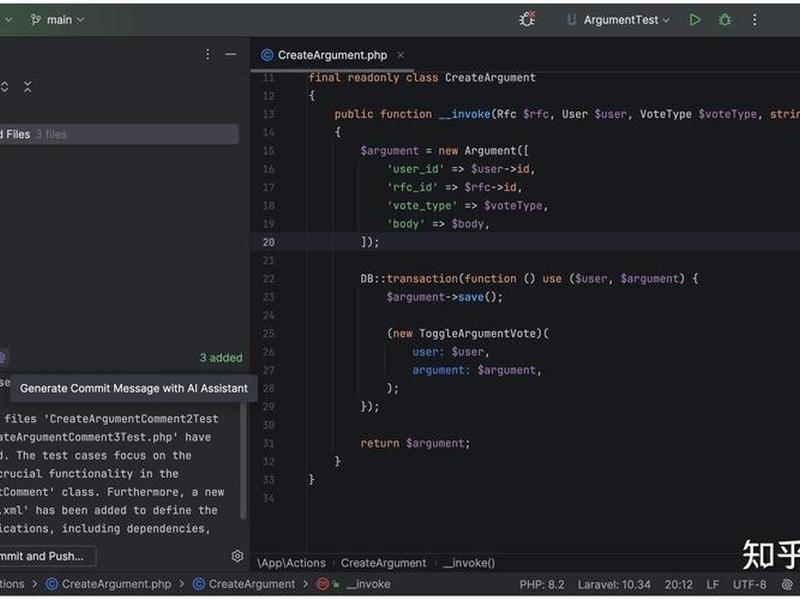The image size is (800, 600).
Task: Run ArgumentTest with the green play button
Action: [x=694, y=20]
